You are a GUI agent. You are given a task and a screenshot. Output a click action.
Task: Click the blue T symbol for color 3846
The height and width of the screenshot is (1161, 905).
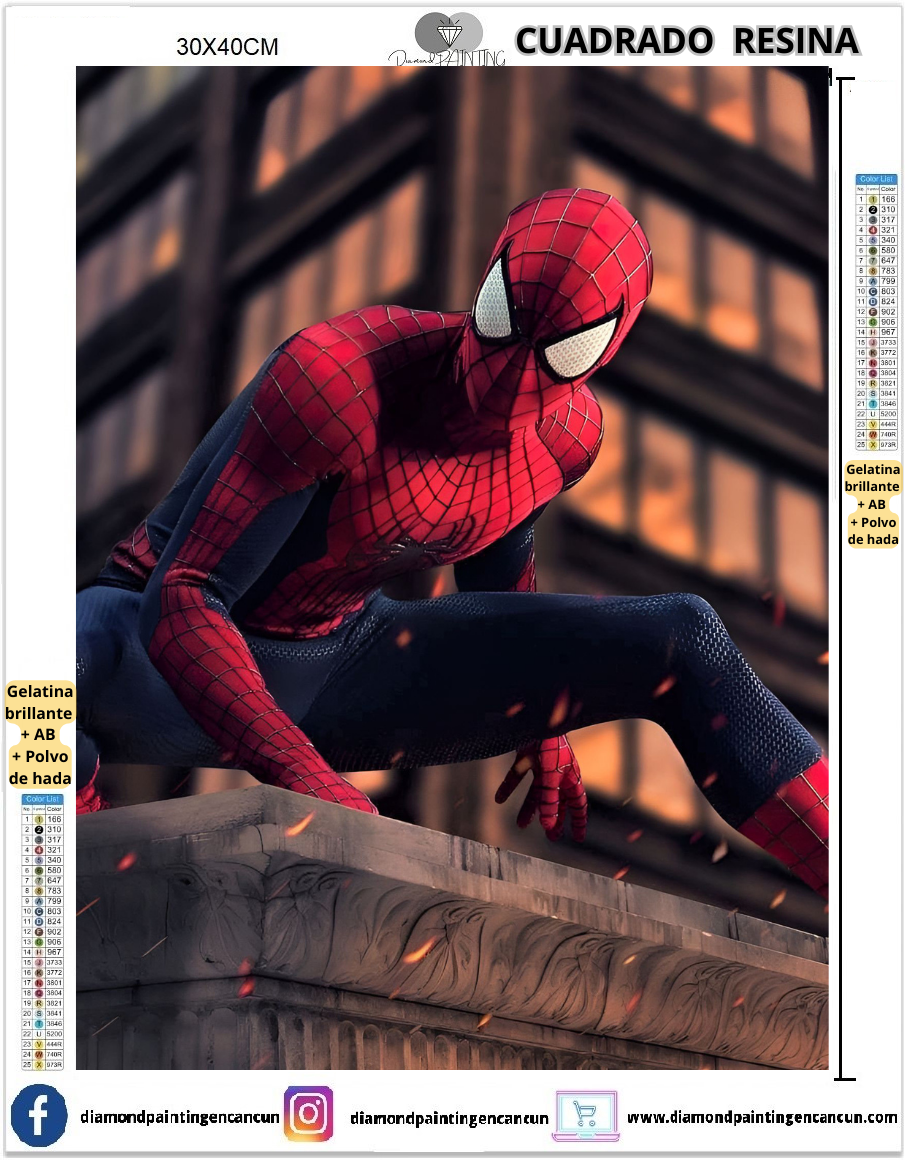872,403
